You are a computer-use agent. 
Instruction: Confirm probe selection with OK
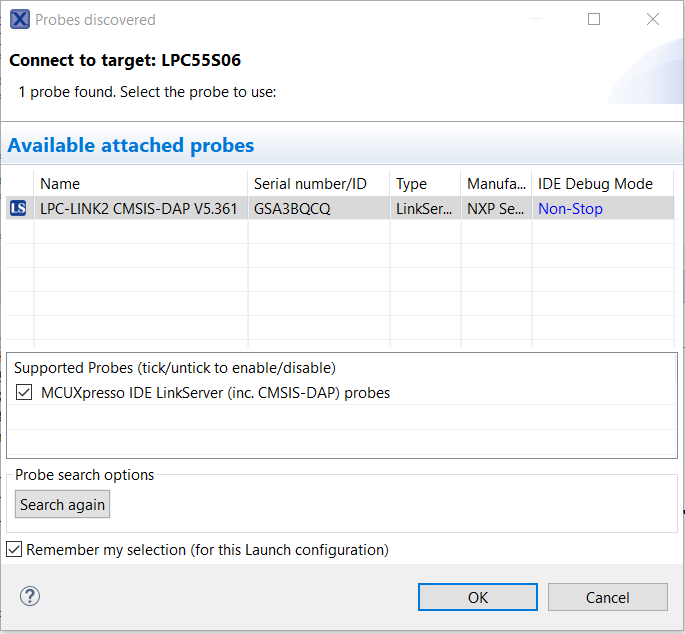point(478,597)
